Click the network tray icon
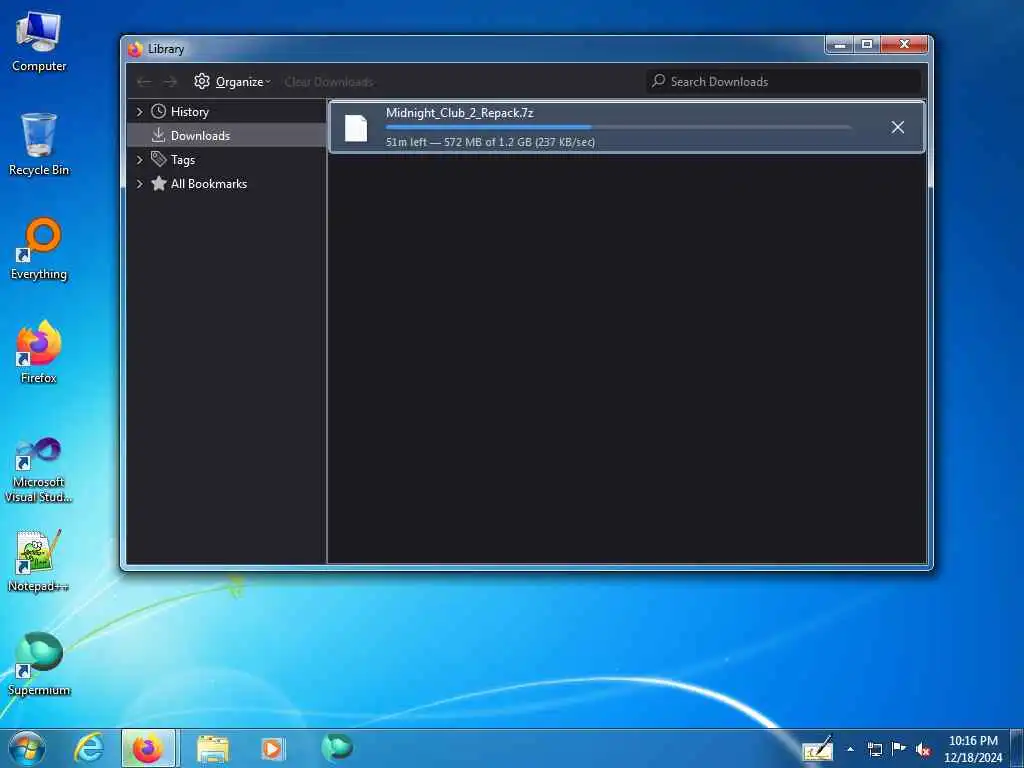This screenshot has width=1024, height=768. point(874,749)
